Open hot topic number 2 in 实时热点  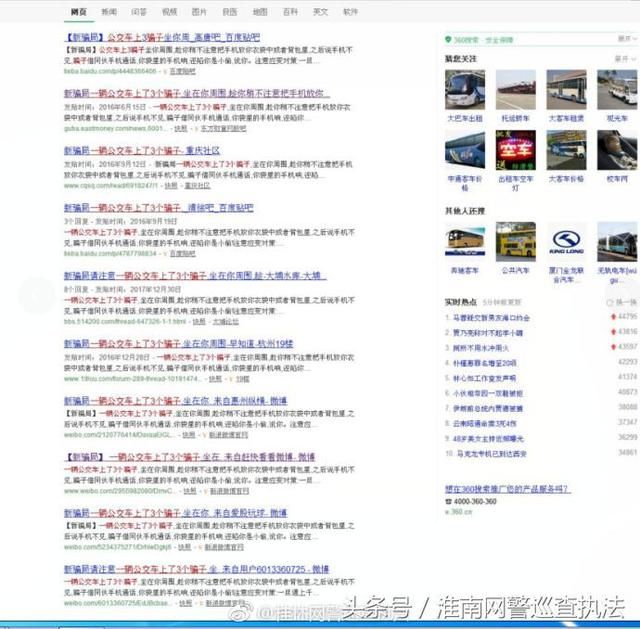(x=488, y=333)
